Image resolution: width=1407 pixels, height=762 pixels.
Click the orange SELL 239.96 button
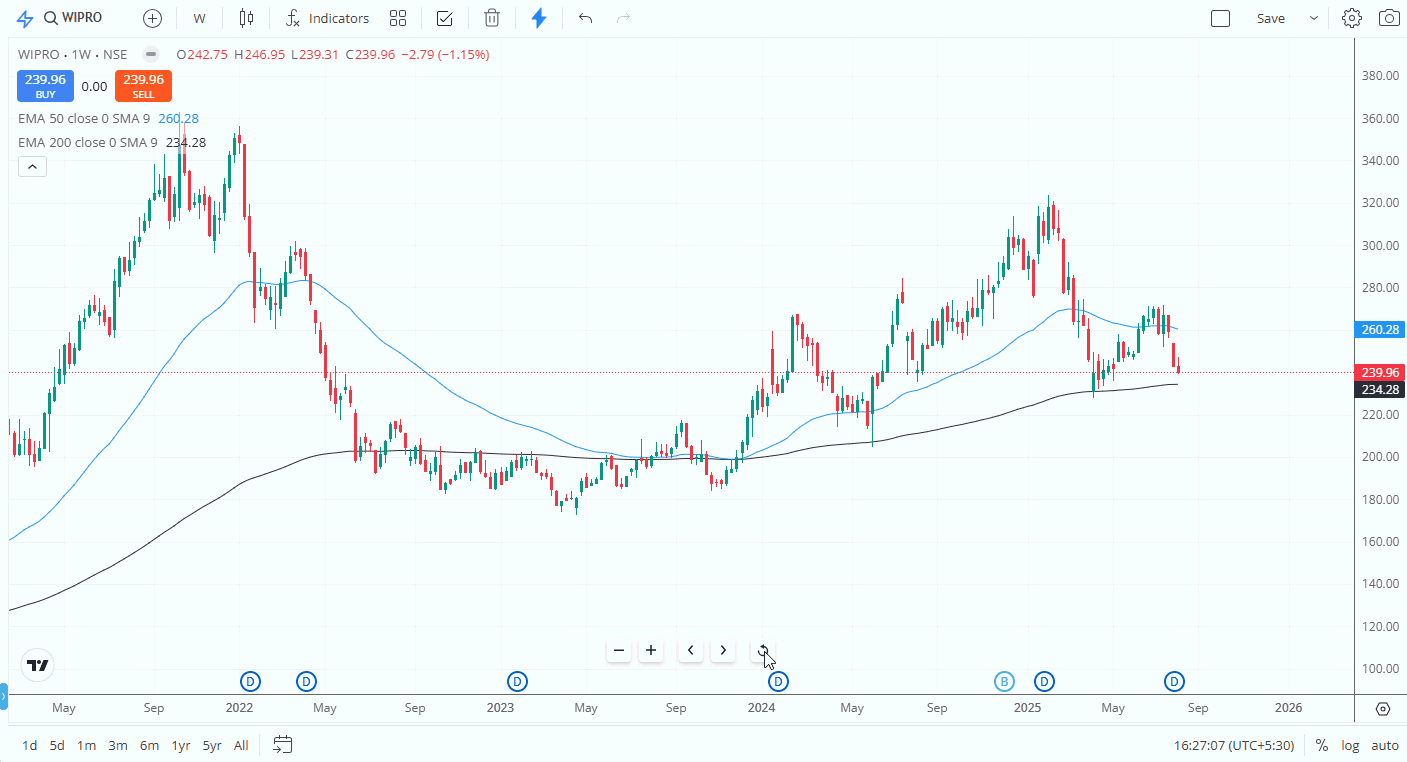pyautogui.click(x=143, y=86)
